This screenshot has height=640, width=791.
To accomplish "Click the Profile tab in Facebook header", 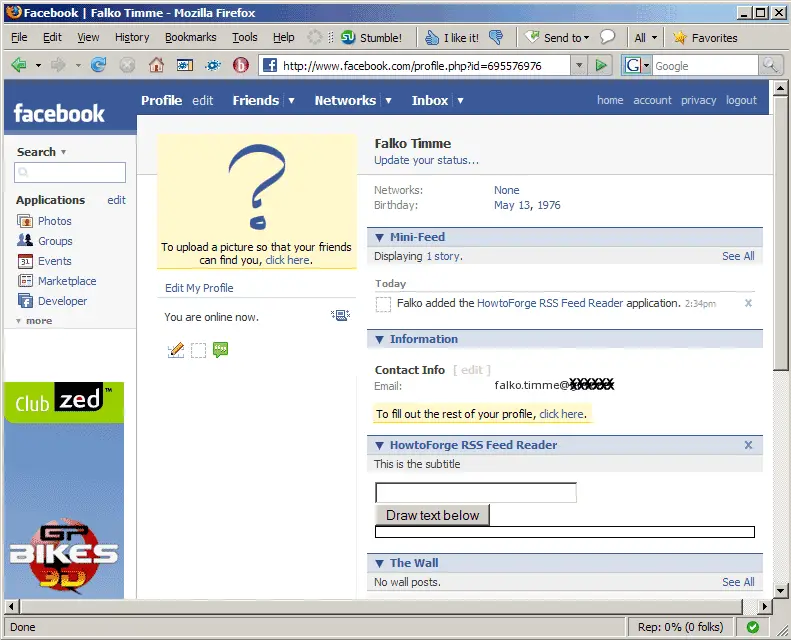I will point(161,100).
